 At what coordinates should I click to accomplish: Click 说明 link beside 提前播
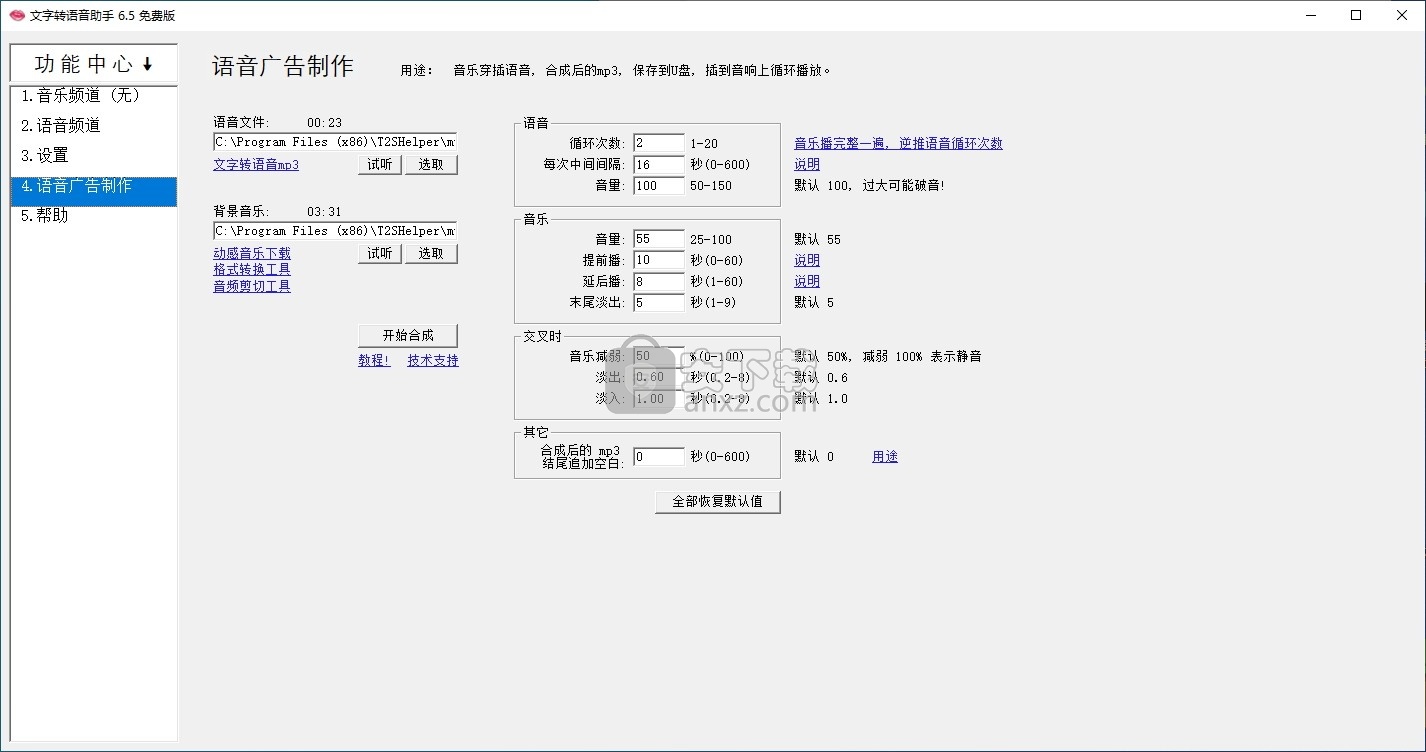click(x=807, y=261)
